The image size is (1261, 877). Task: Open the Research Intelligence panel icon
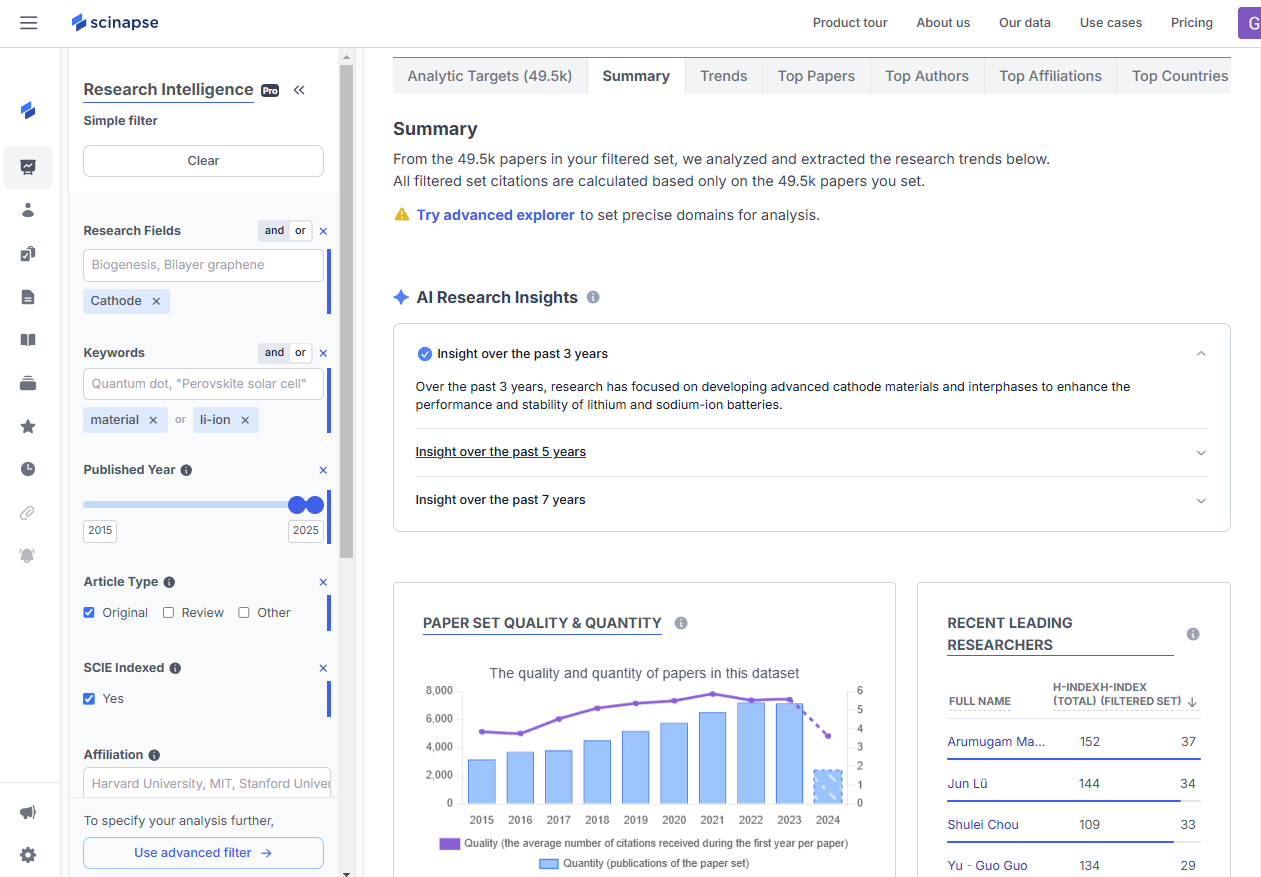coord(28,167)
